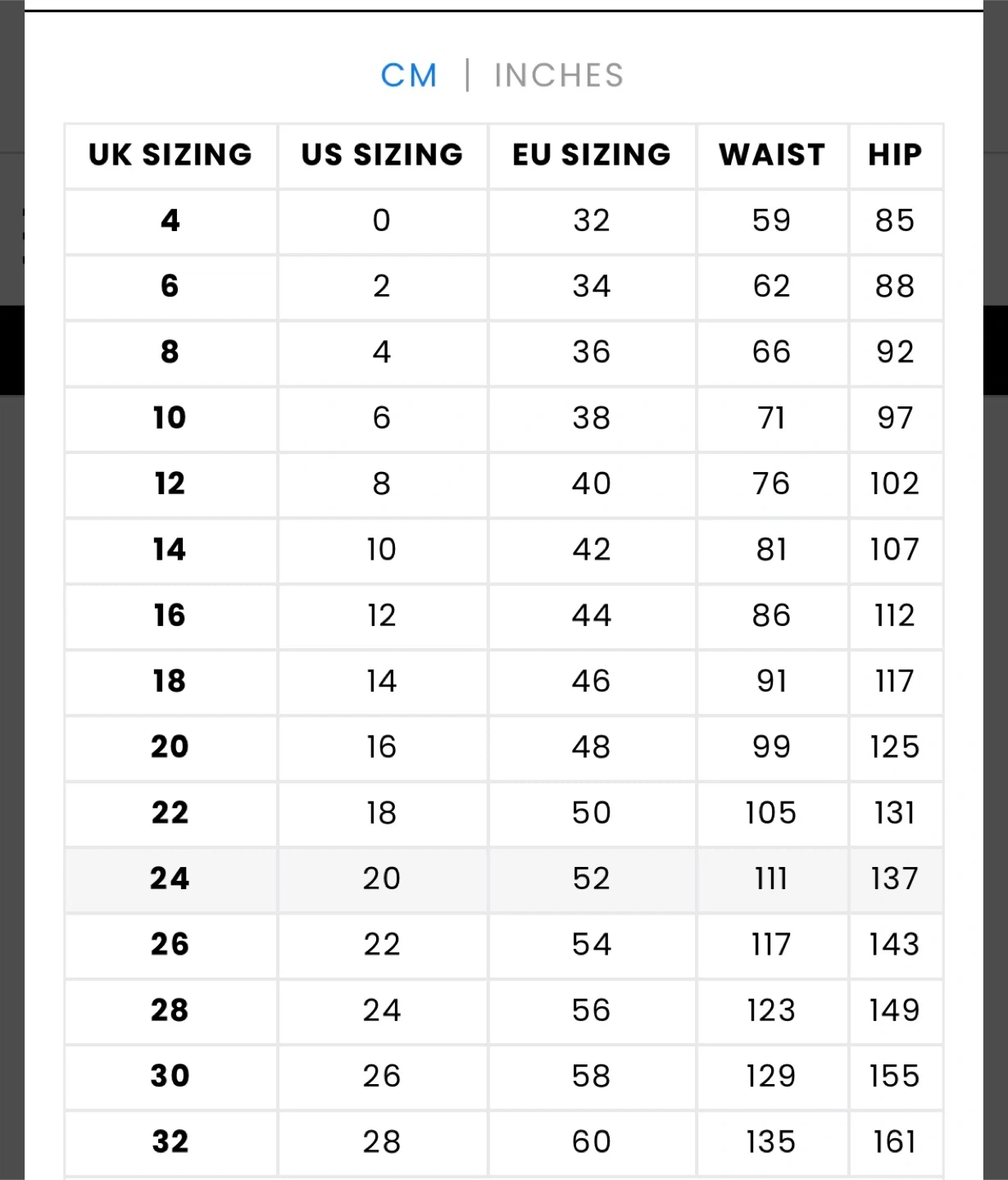Select UK size 32 row label
1008x1180 pixels.
(170, 1141)
